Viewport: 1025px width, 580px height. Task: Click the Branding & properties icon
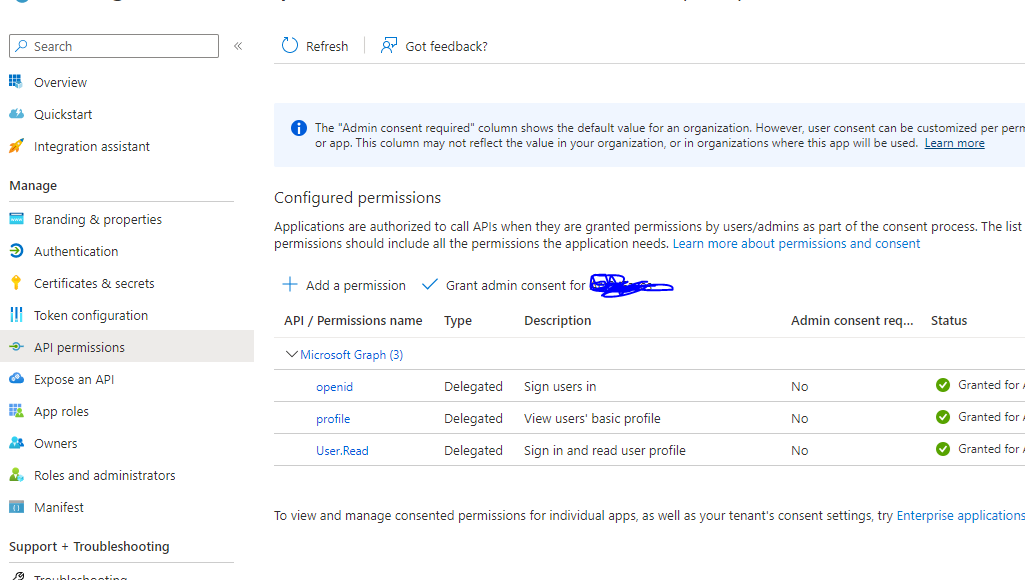[x=16, y=219]
